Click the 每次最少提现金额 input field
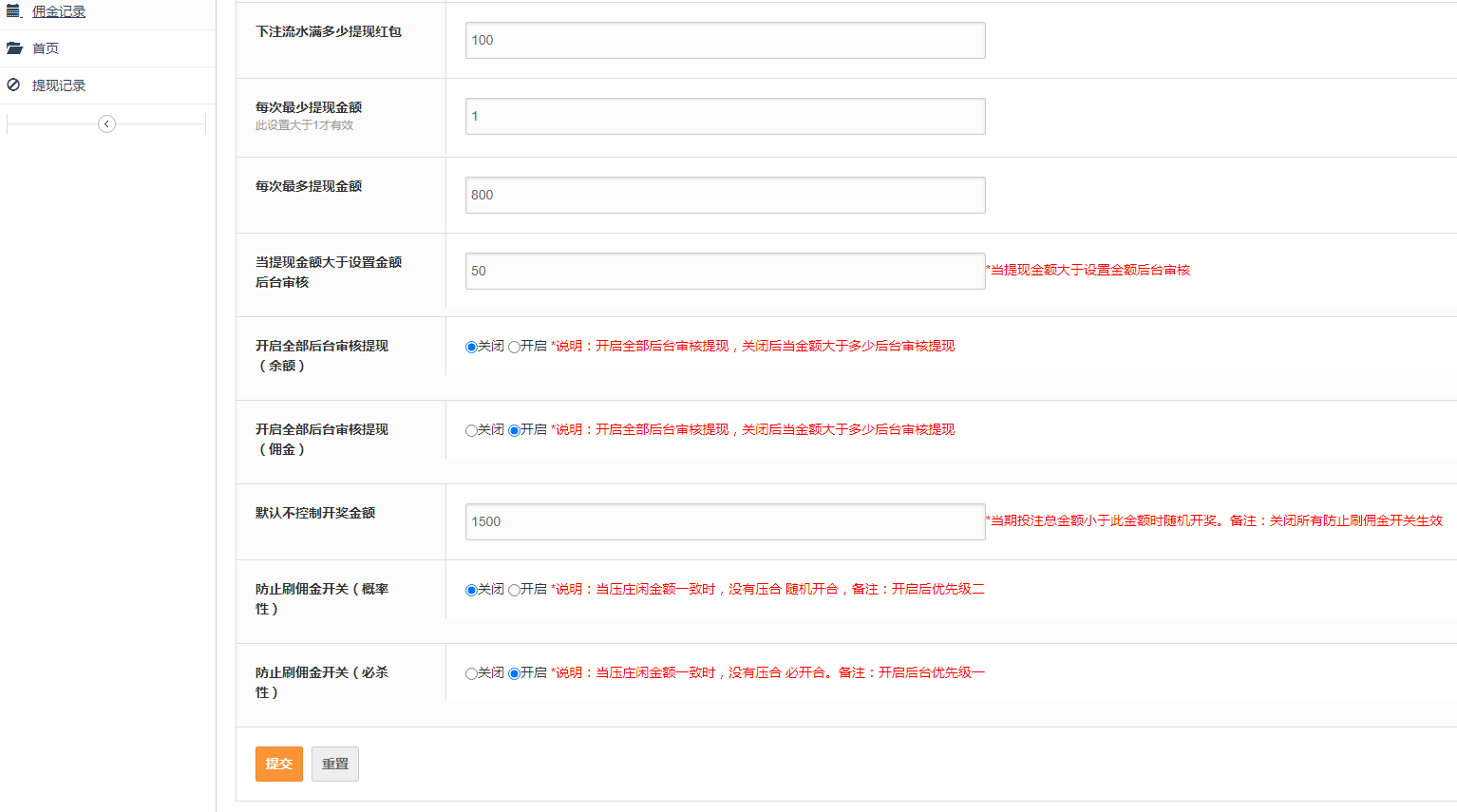The image size is (1457, 812). tap(725, 117)
